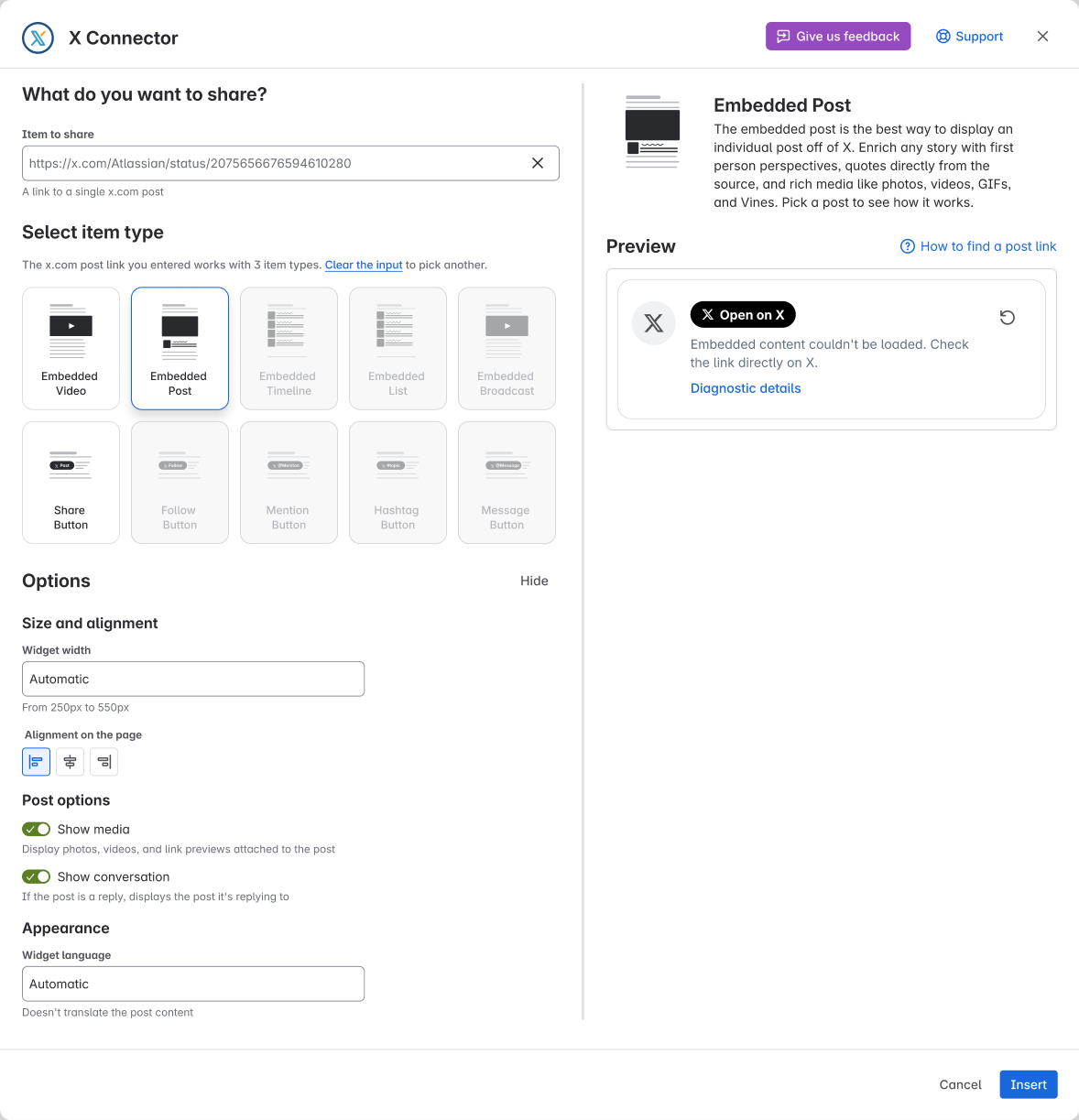Open the Widget language dropdown
Viewport: 1079px width, 1120px height.
click(x=193, y=984)
